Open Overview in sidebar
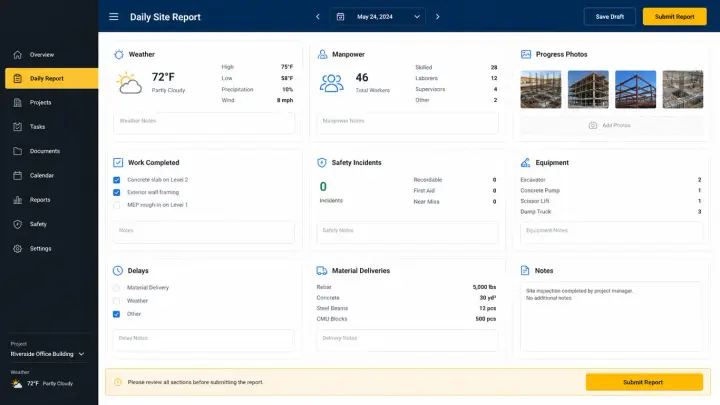 tap(49, 55)
